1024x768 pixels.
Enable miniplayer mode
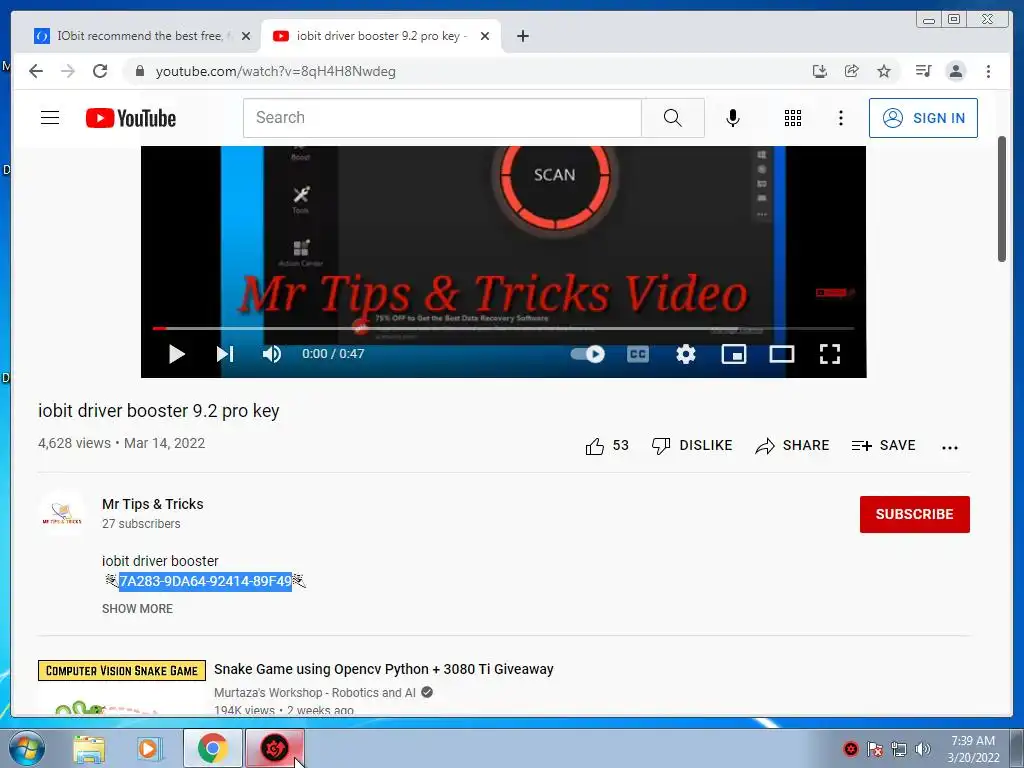(x=734, y=354)
